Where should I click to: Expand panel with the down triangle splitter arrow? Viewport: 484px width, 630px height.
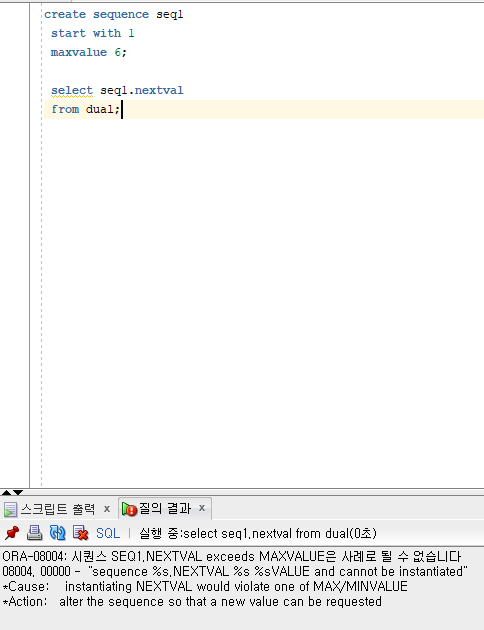click(18, 492)
